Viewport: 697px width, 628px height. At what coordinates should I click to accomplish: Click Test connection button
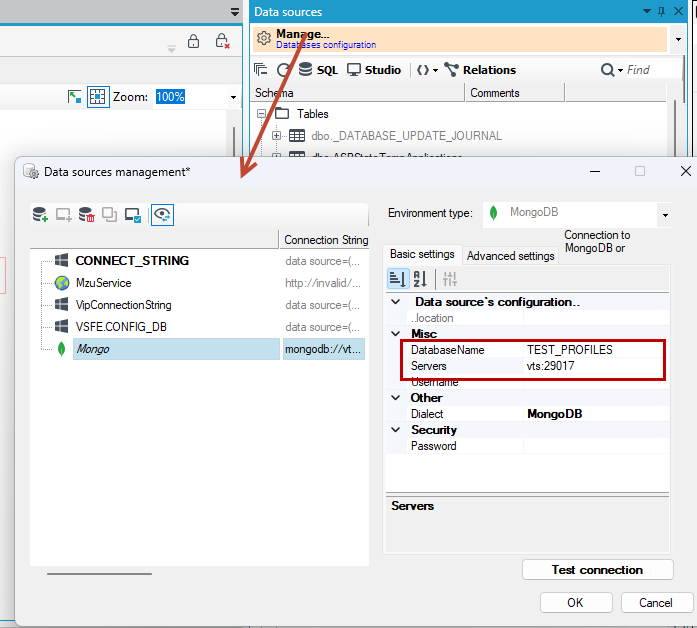click(597, 570)
